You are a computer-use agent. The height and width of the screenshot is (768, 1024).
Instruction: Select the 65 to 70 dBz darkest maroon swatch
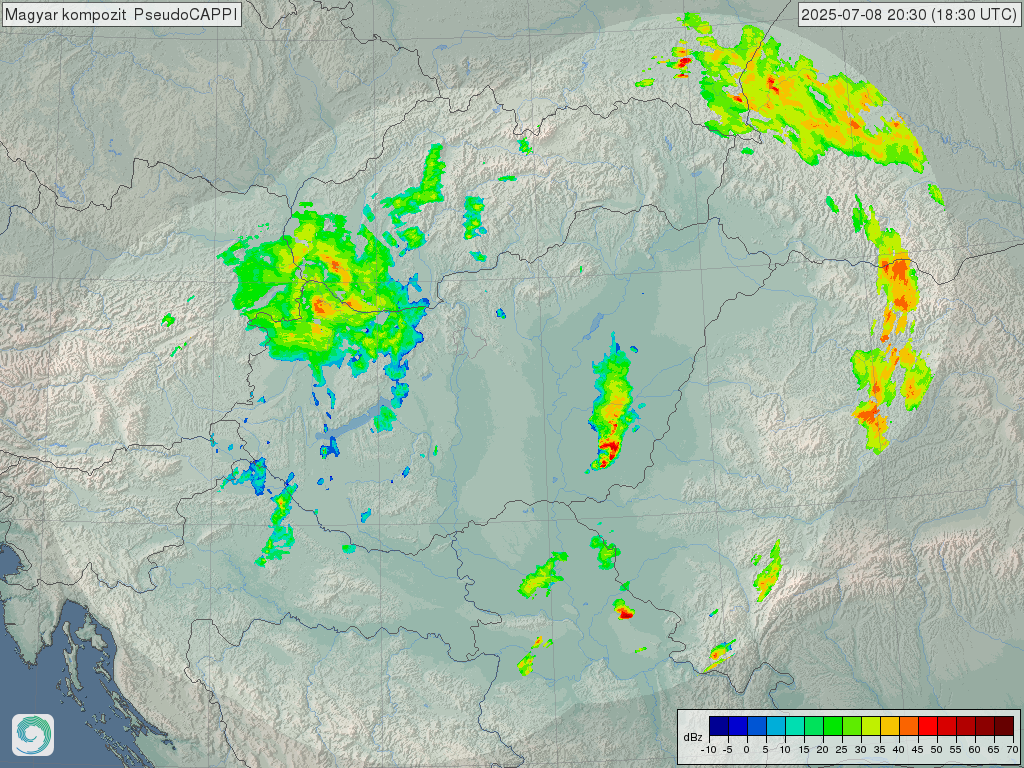[x=1004, y=726]
